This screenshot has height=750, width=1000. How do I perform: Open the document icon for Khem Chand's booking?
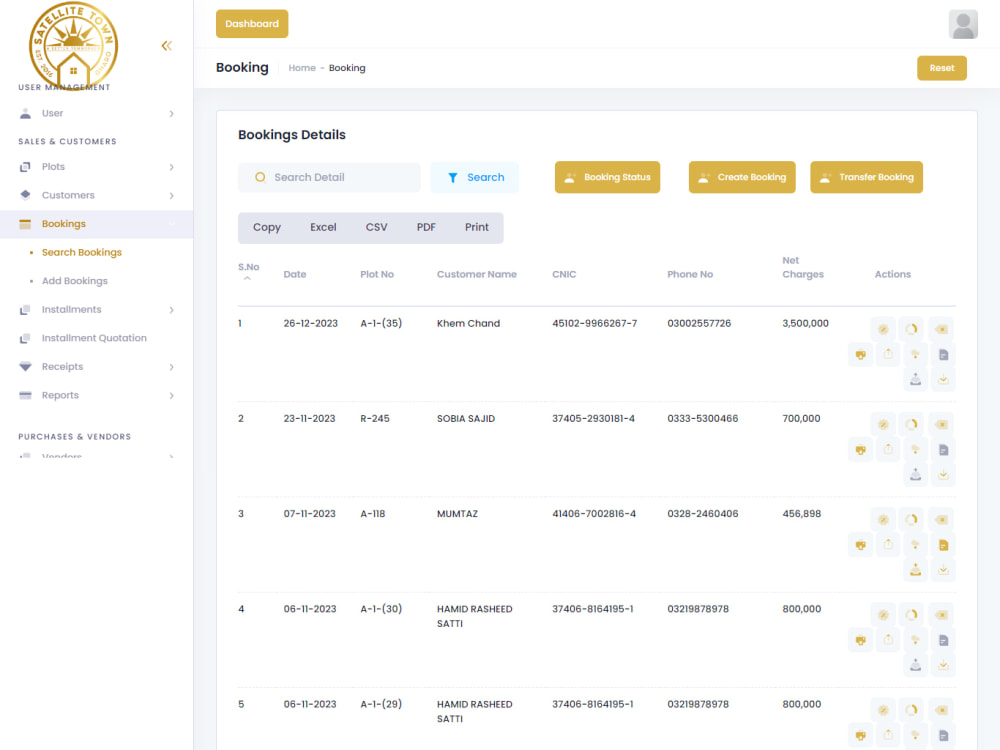tap(943, 355)
